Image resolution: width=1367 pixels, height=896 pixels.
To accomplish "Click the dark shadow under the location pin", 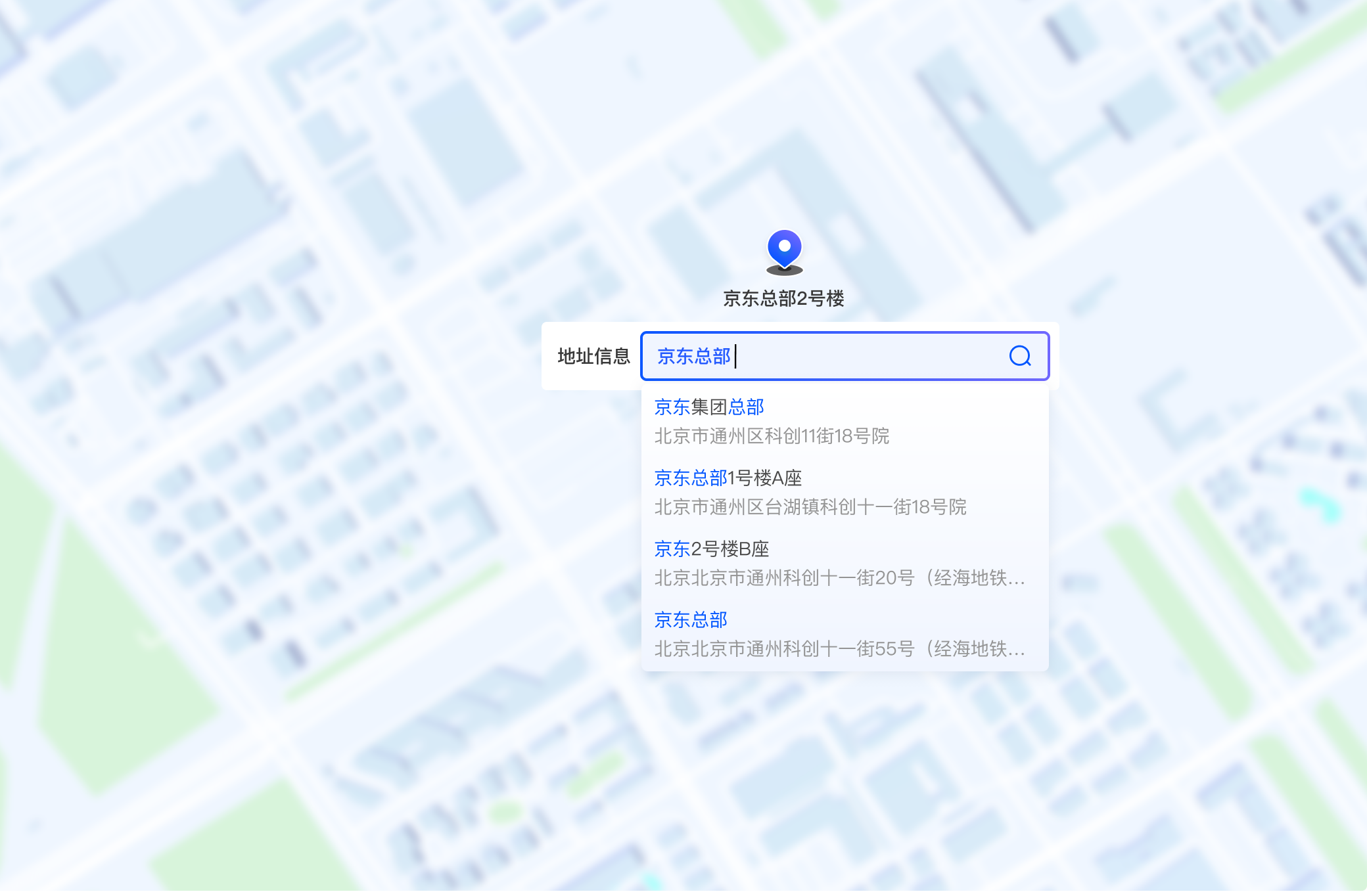I will point(784,271).
